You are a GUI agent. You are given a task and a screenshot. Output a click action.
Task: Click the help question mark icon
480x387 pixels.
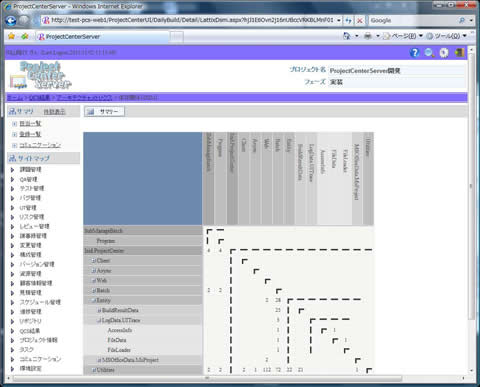click(x=414, y=53)
